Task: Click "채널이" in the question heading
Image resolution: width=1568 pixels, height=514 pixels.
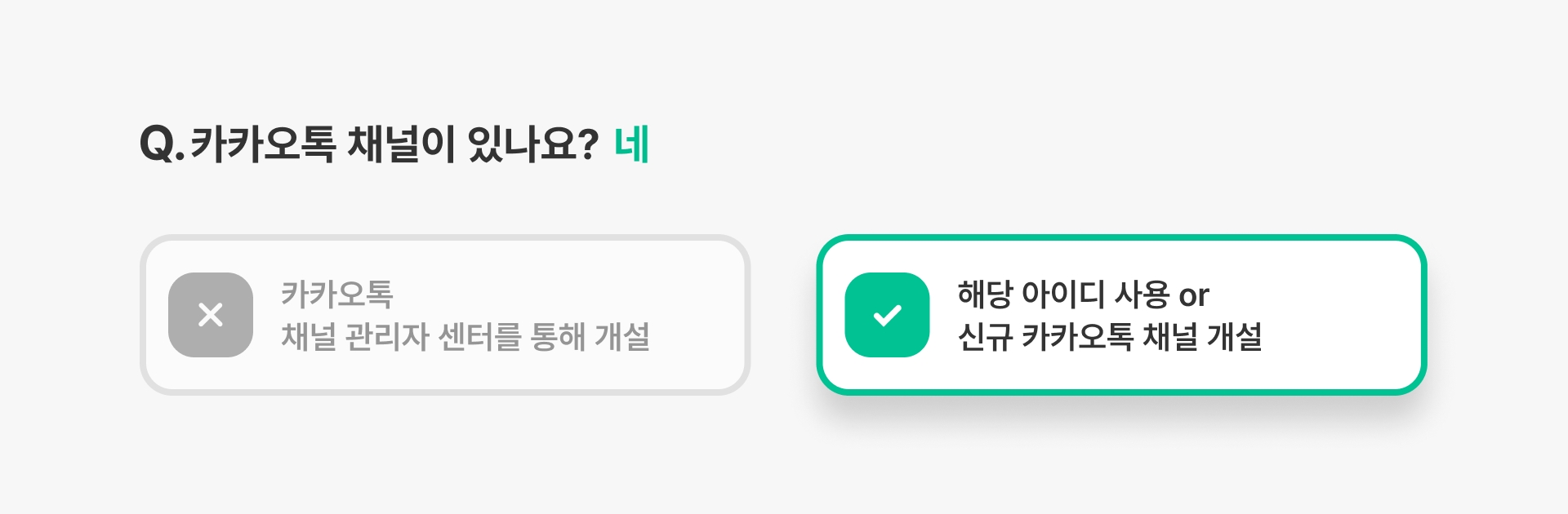Action: pyautogui.click(x=401, y=144)
